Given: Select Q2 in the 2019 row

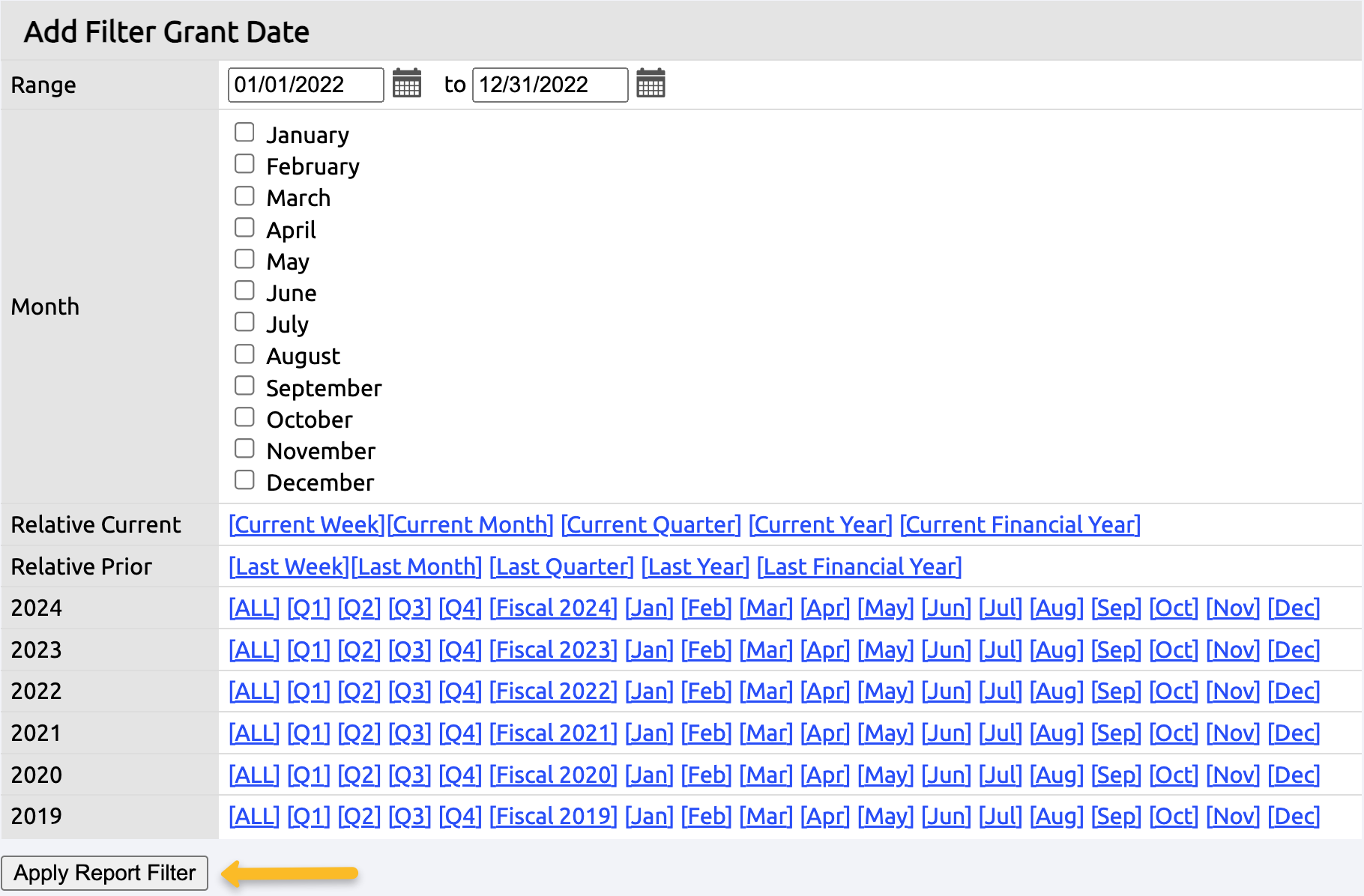Looking at the screenshot, I should pyautogui.click(x=359, y=816).
